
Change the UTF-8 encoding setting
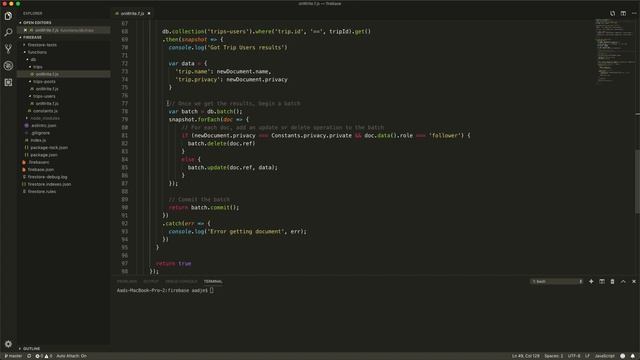click(x=574, y=356)
